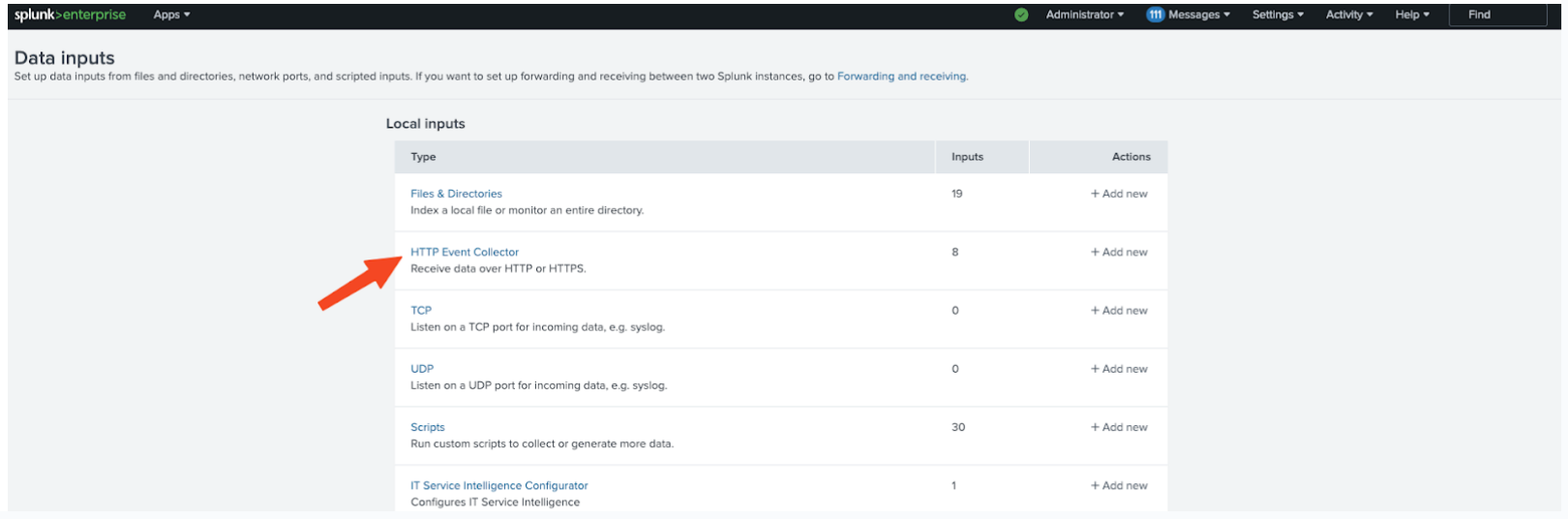Open the Activity menu
This screenshot has width=1568, height=519.
tap(1349, 15)
